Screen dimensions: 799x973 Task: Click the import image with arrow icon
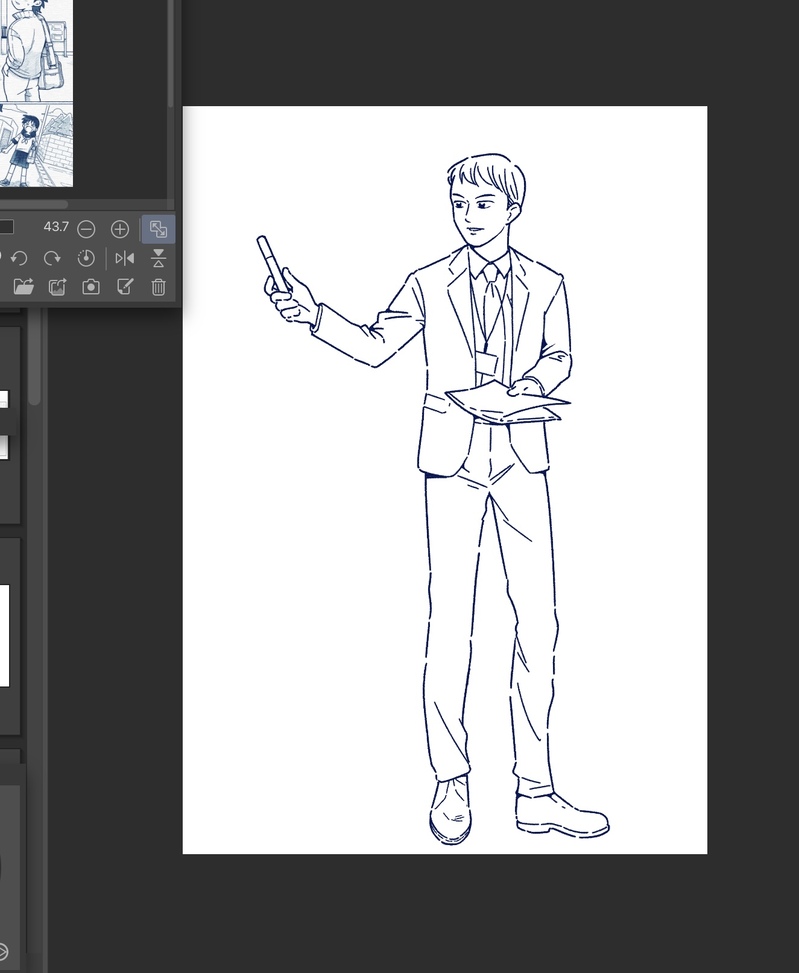point(57,287)
